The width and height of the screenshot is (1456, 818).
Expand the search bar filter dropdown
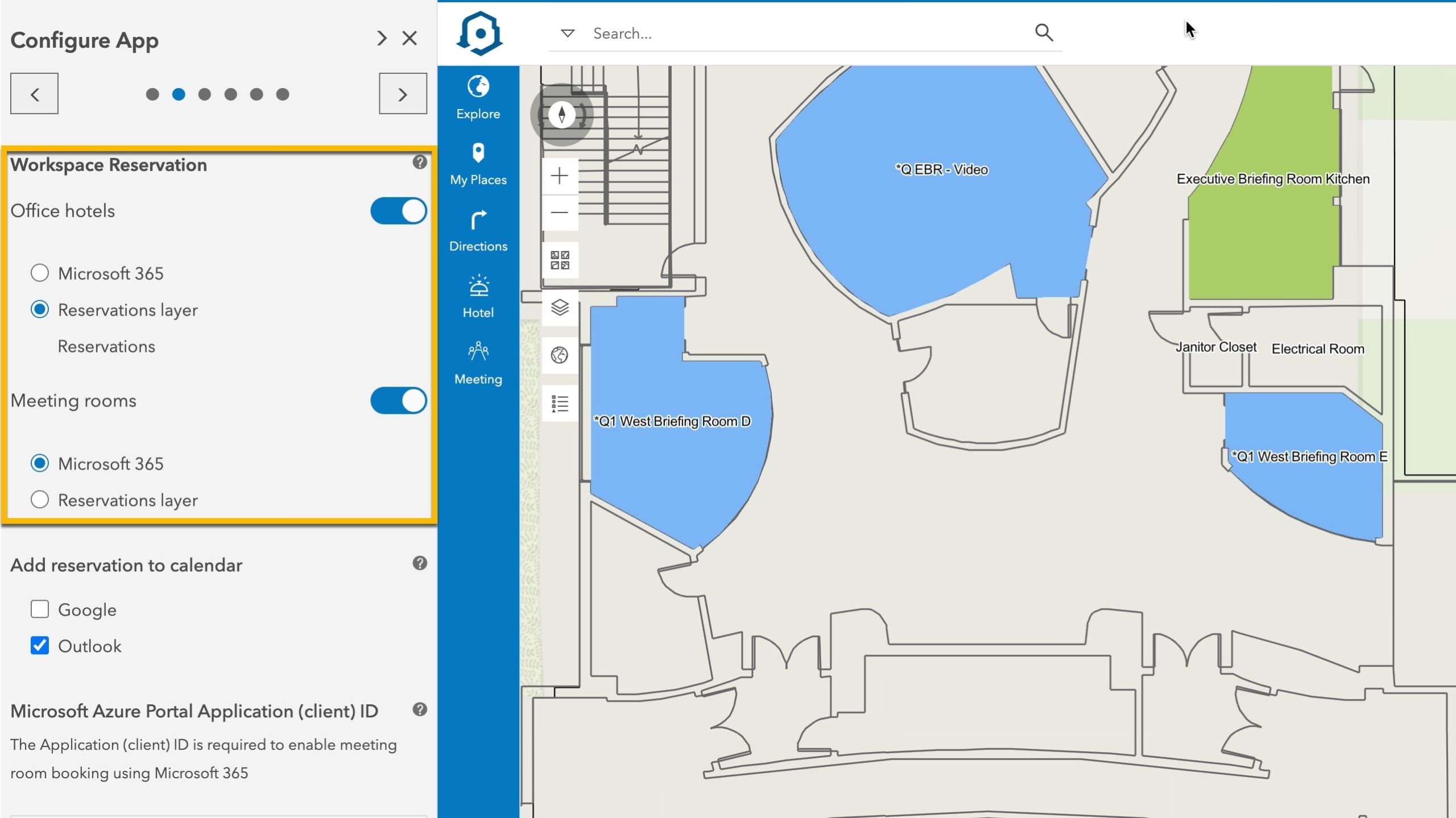tap(568, 33)
